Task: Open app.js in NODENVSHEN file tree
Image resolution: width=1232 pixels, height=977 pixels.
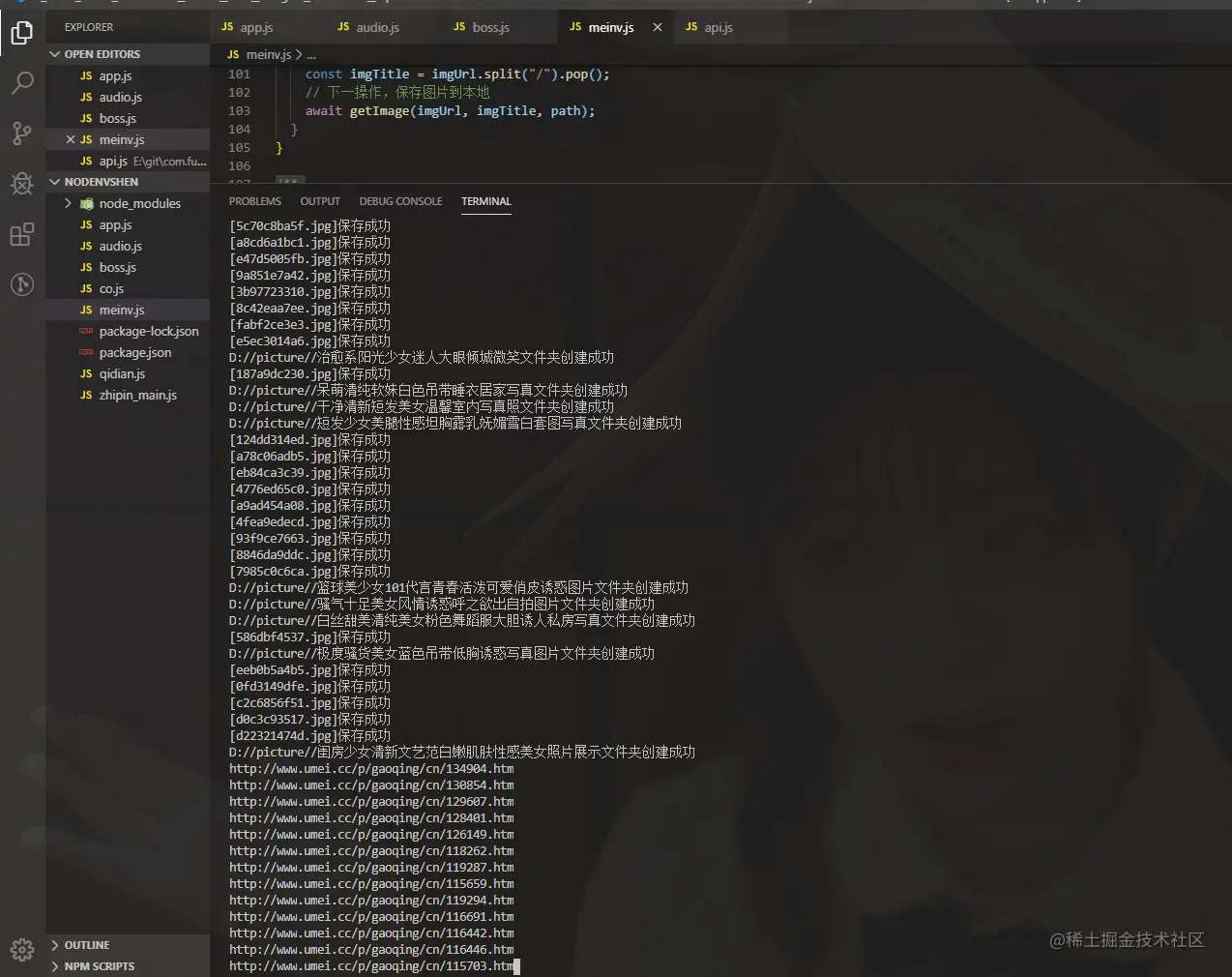Action: tap(128, 224)
